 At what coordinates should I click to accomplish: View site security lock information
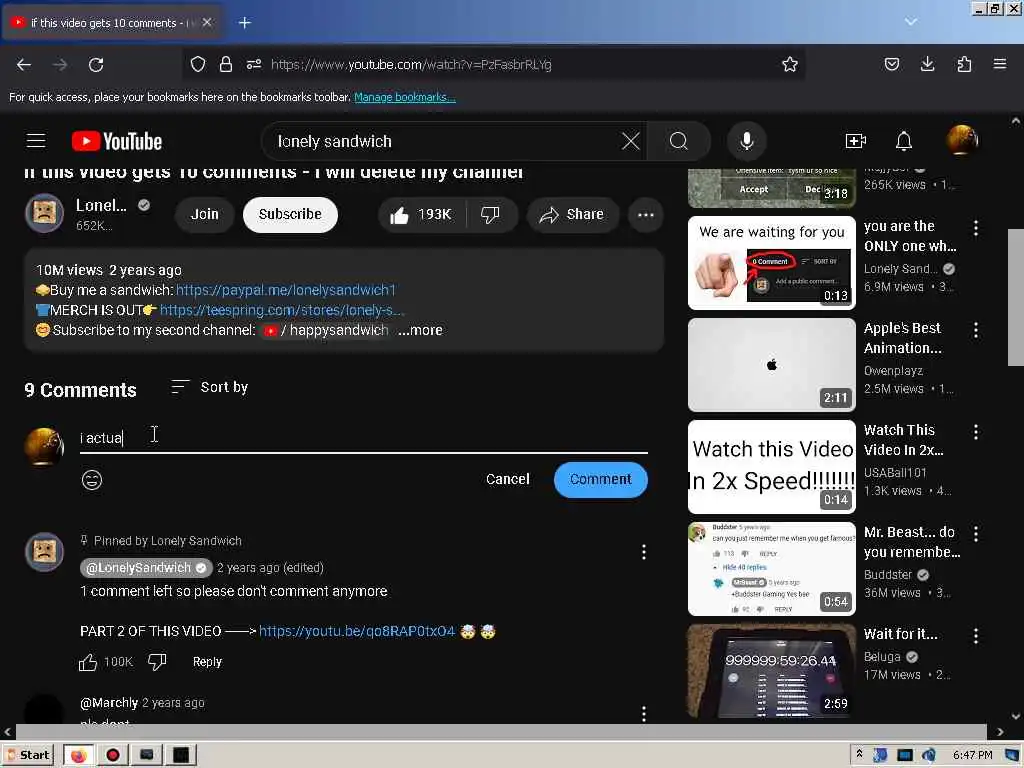pyautogui.click(x=226, y=64)
